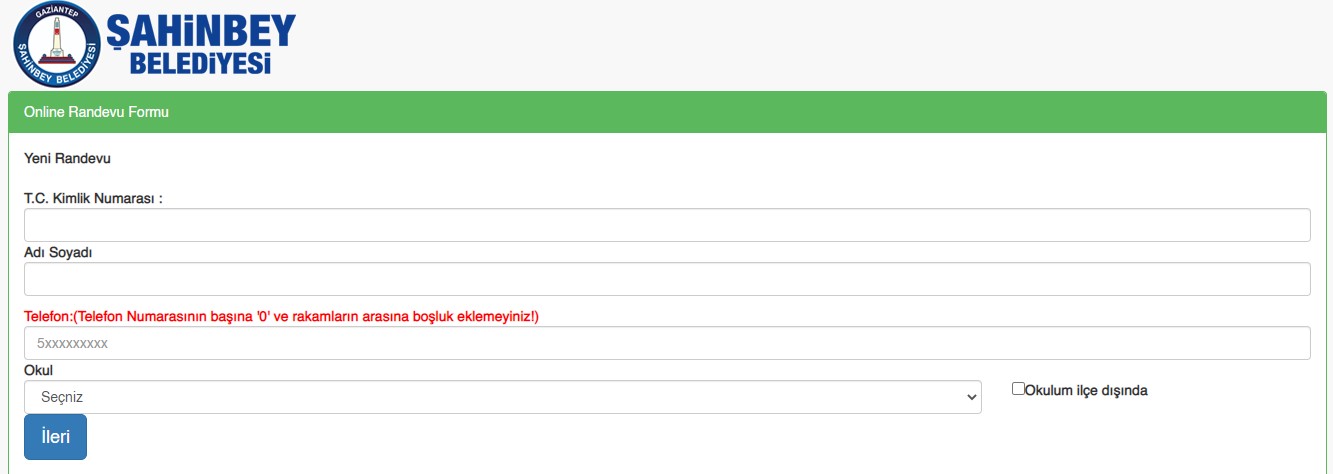This screenshot has height=474, width=1333.
Task: Click the large ŞAHİNBEY wordmark text
Action: (200, 30)
